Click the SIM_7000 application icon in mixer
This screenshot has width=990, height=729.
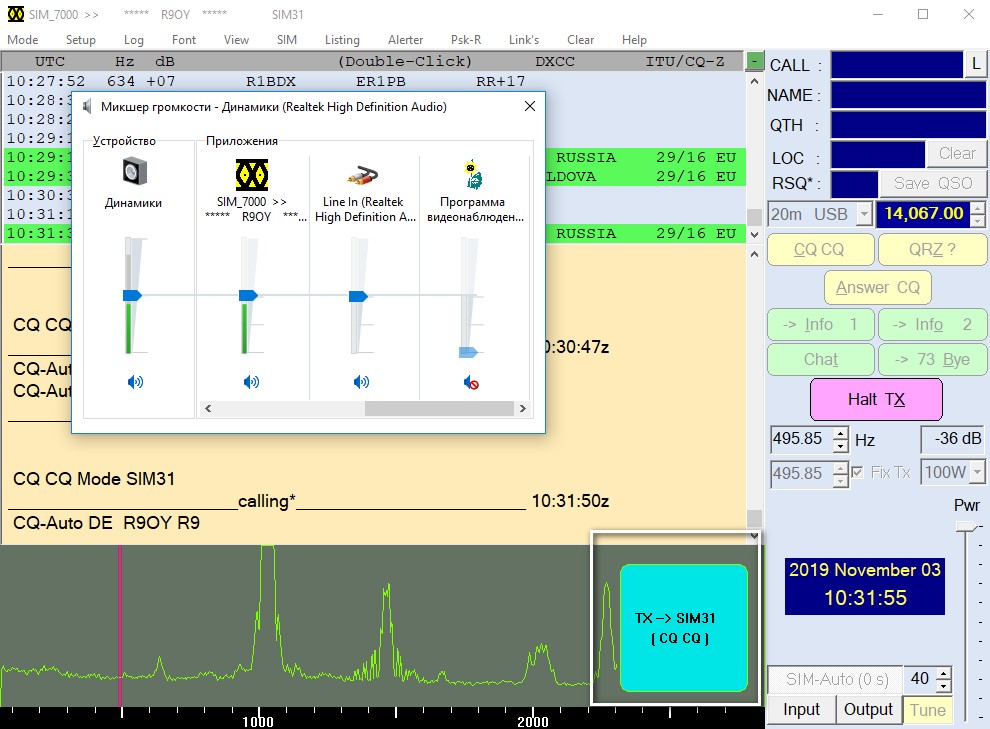click(x=251, y=173)
